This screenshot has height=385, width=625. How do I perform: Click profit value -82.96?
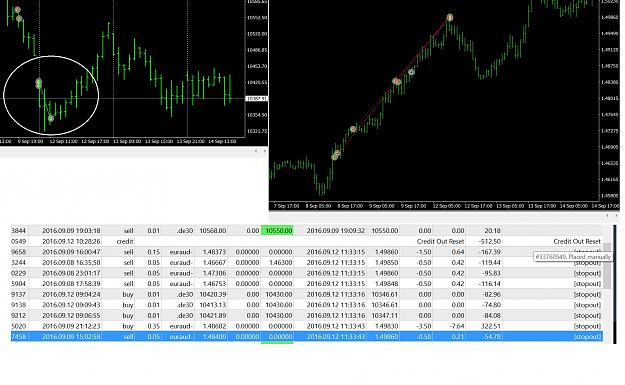491,294
